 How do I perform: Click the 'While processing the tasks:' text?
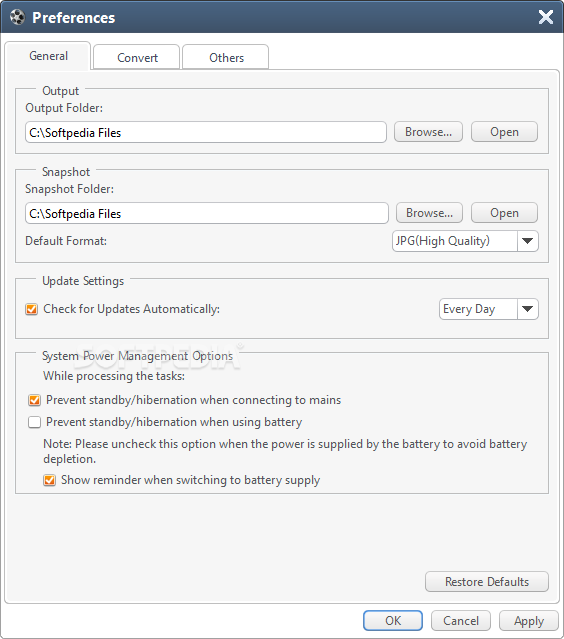click(114, 376)
